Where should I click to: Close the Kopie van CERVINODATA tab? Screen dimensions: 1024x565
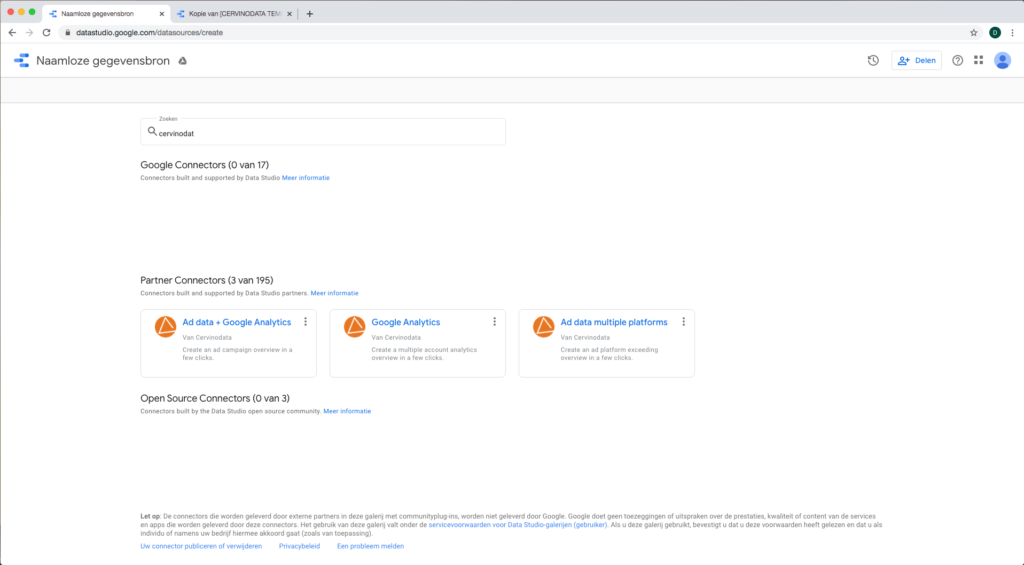(x=289, y=14)
